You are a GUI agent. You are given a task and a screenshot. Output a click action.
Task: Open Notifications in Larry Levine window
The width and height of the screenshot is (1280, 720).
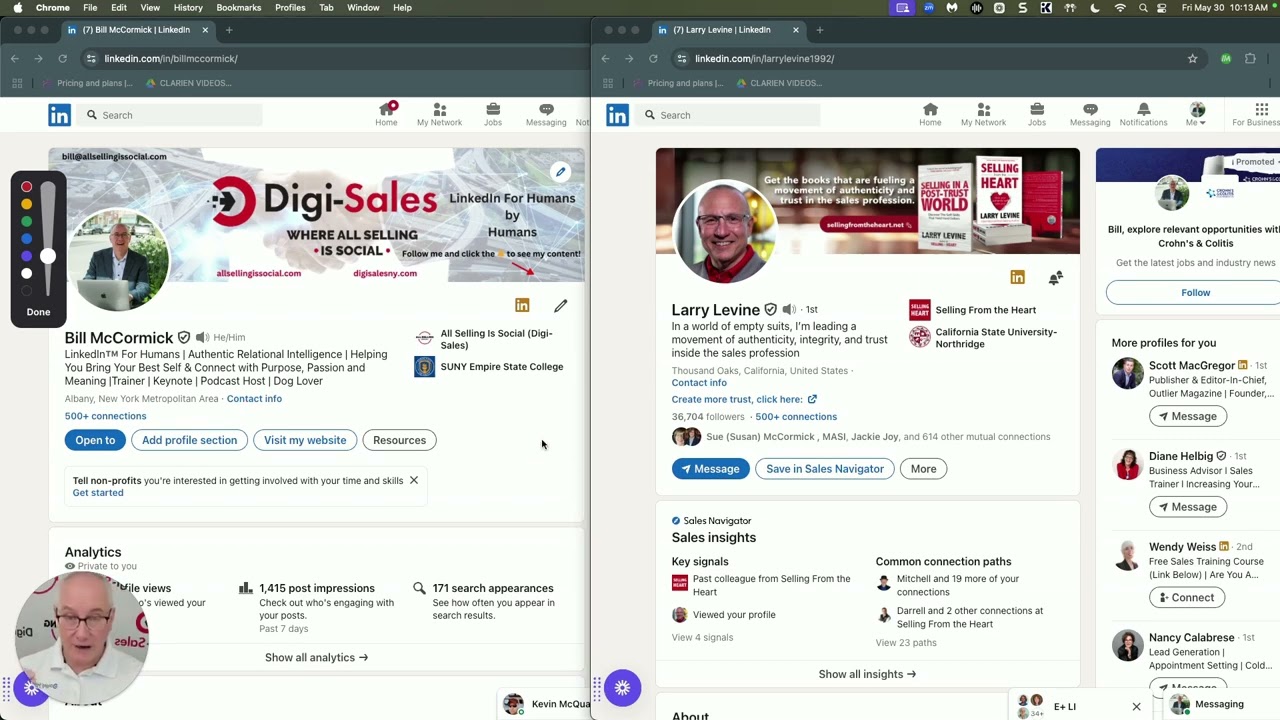1143,114
